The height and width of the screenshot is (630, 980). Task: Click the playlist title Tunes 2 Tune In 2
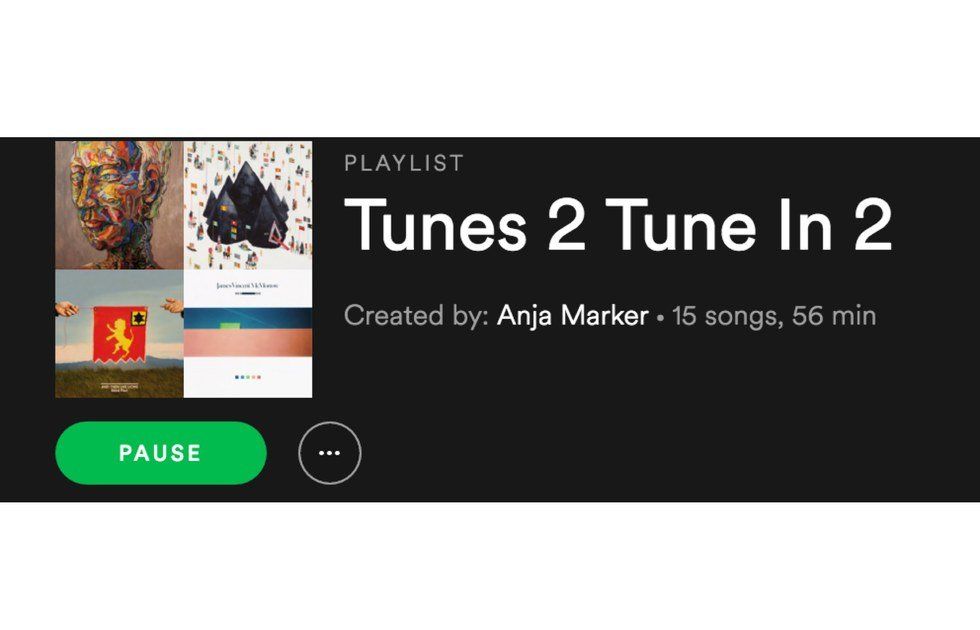pos(618,225)
